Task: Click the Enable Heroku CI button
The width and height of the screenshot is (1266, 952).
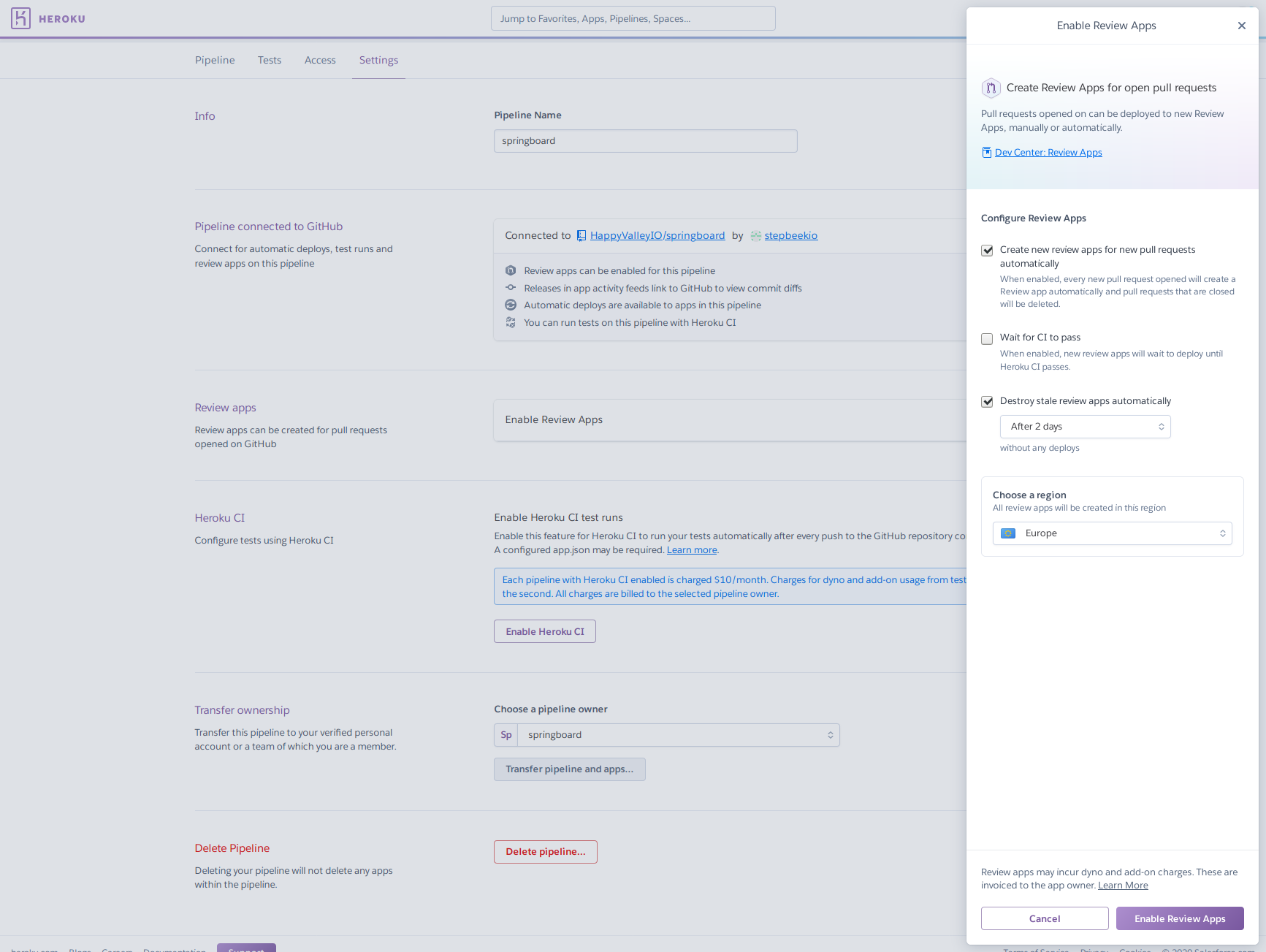Action: point(545,631)
